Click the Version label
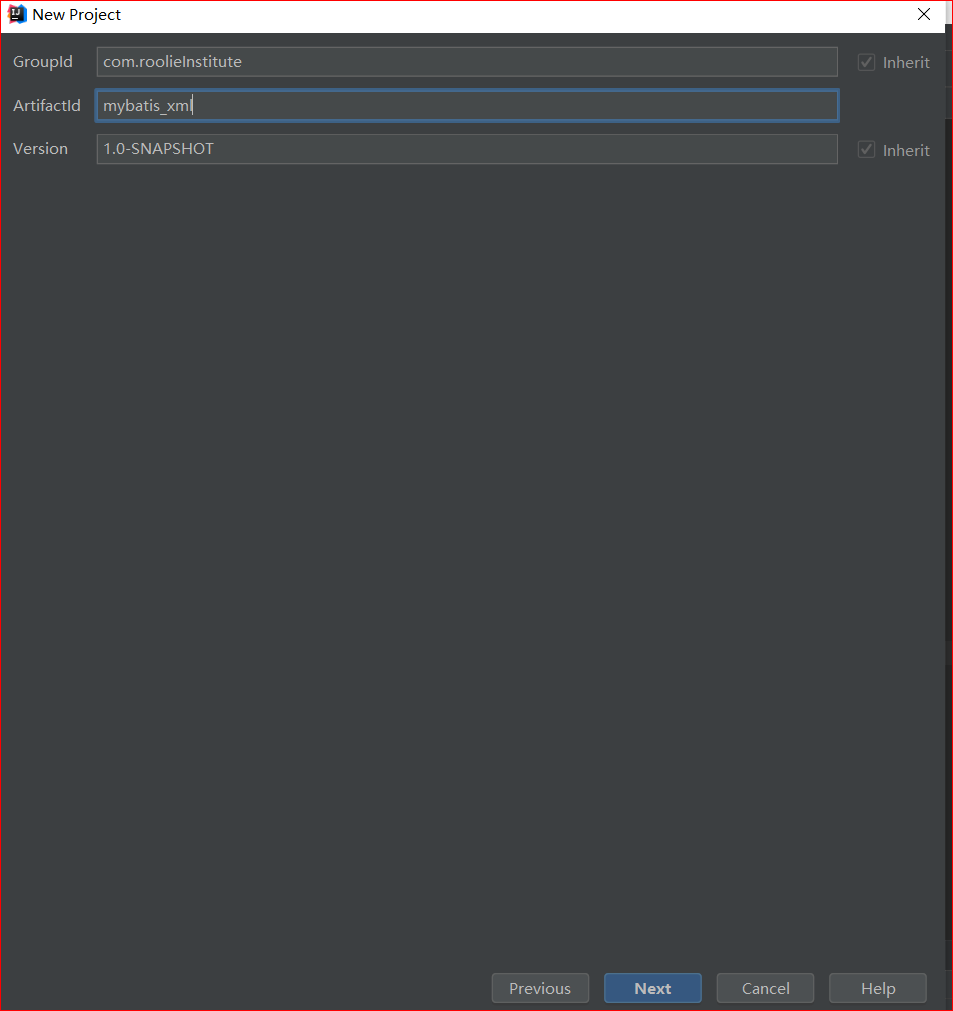 40,149
